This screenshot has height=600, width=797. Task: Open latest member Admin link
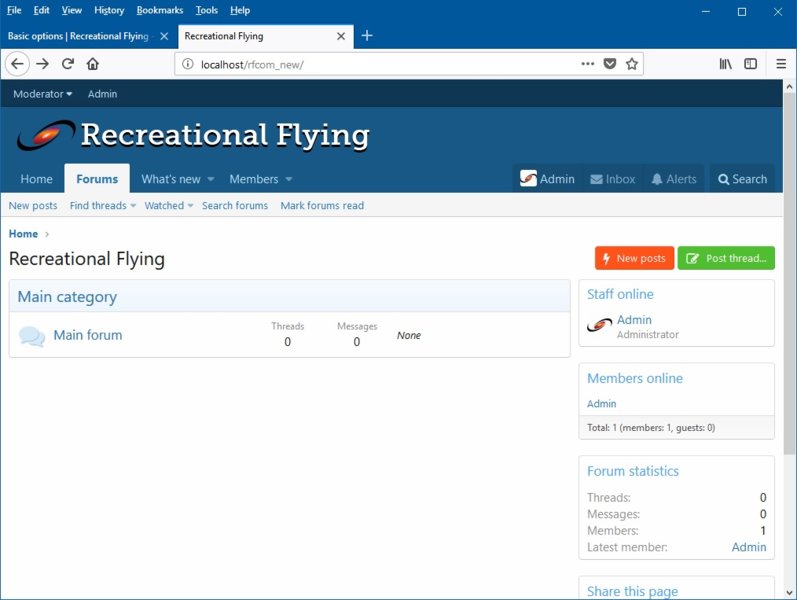click(749, 547)
